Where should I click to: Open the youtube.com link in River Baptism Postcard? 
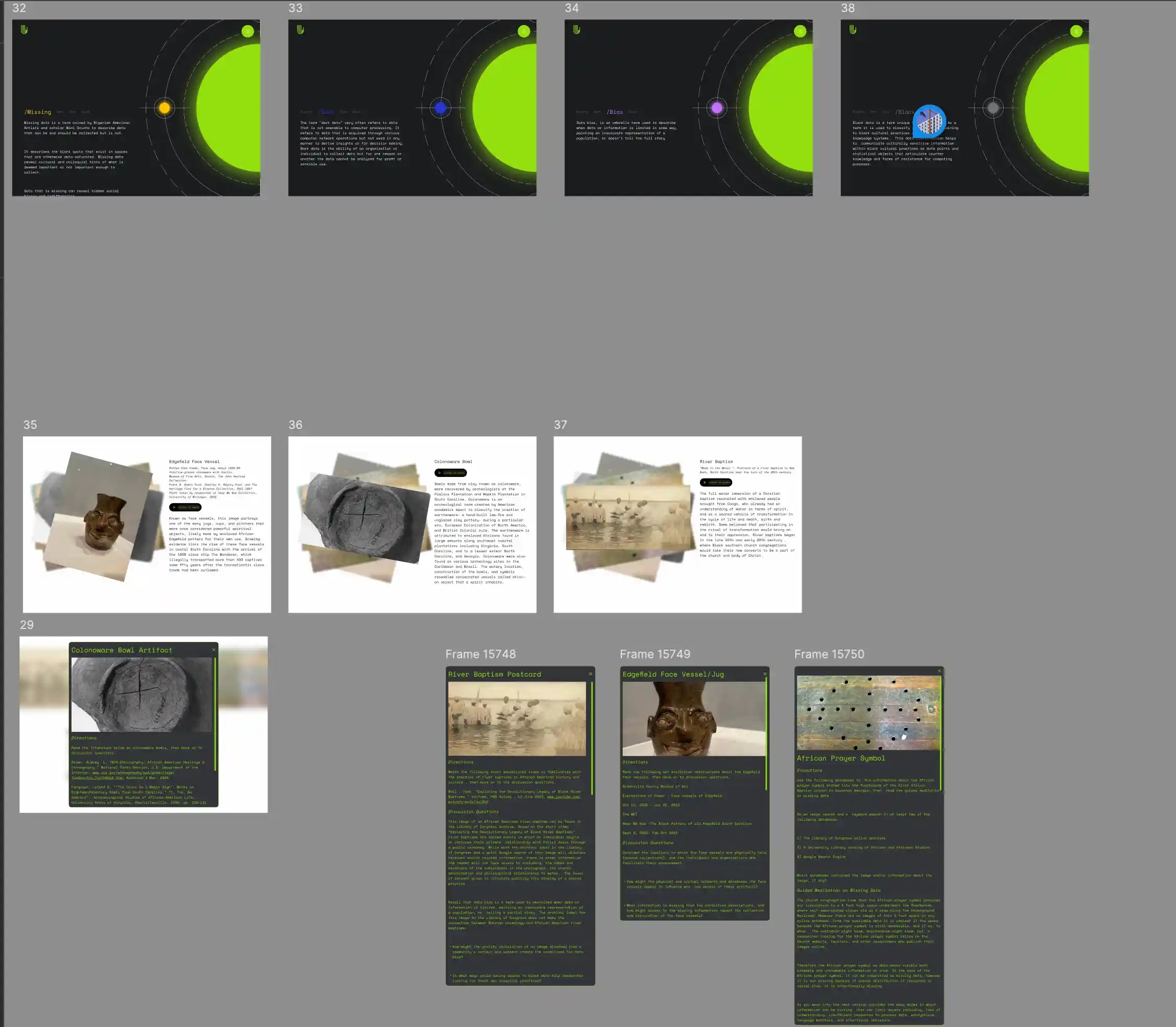pyautogui.click(x=563, y=797)
